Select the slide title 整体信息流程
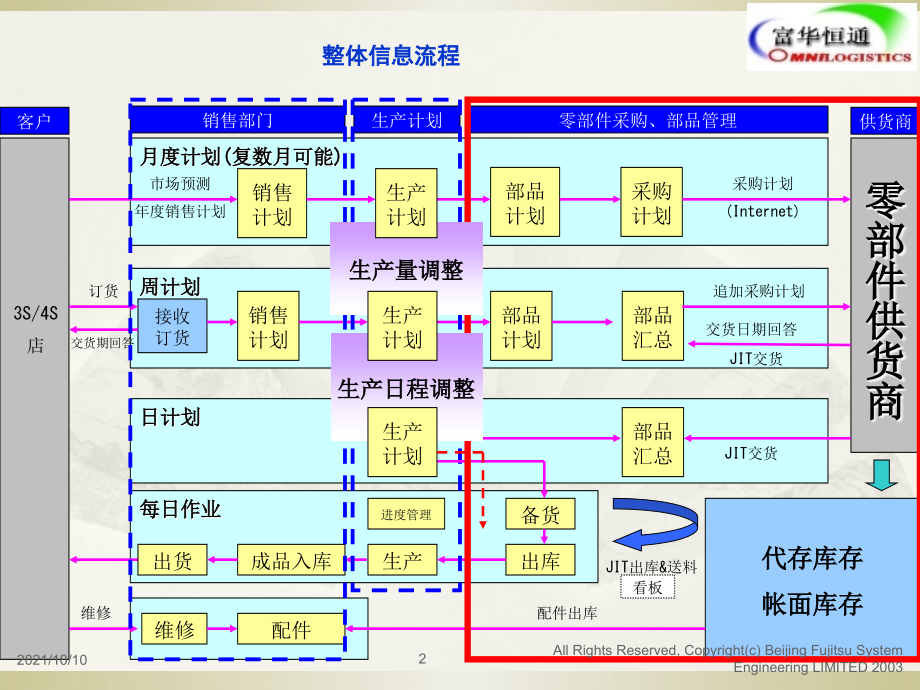This screenshot has width=920, height=690. (391, 56)
